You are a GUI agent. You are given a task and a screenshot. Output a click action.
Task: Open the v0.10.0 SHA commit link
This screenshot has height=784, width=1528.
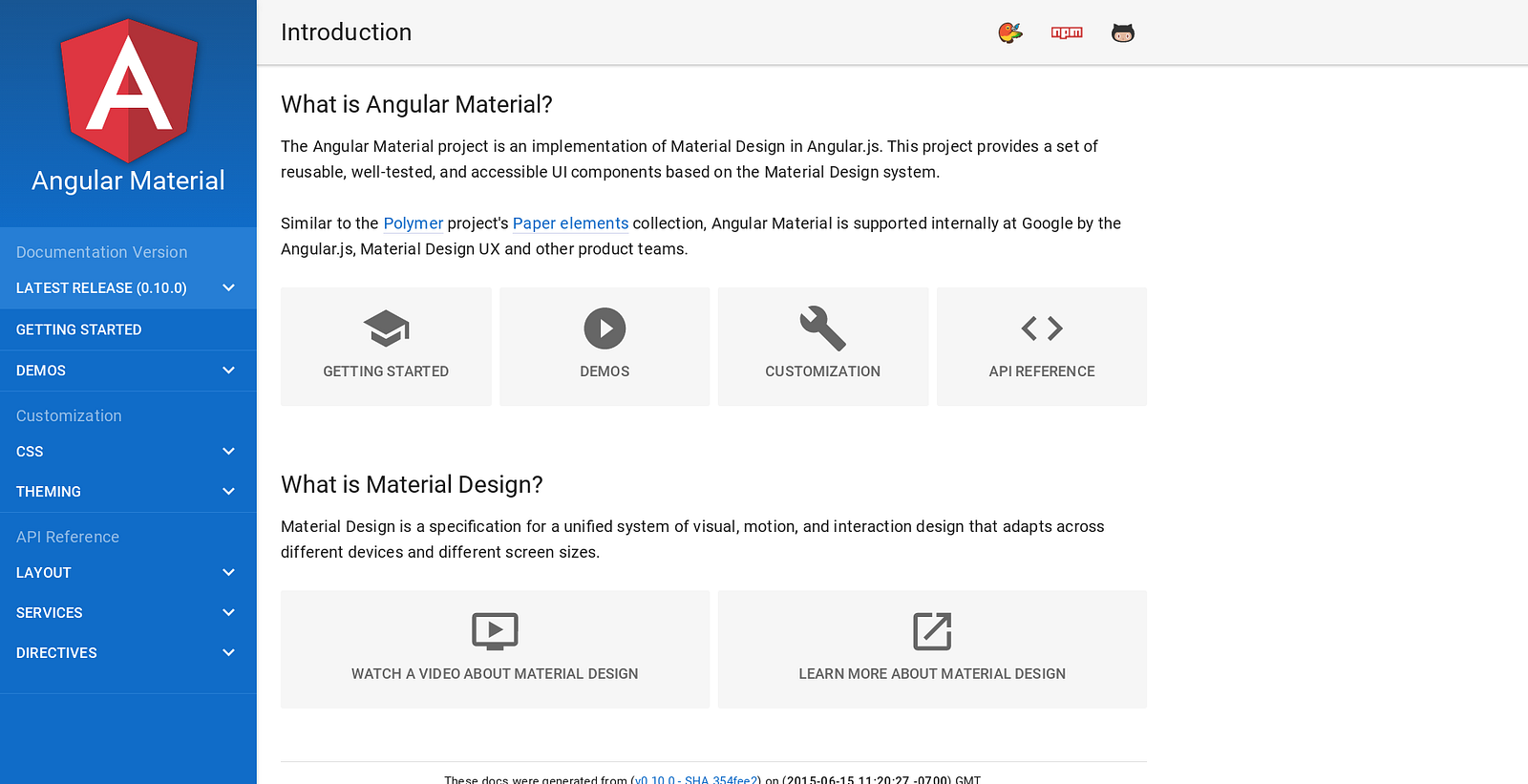pos(697,779)
